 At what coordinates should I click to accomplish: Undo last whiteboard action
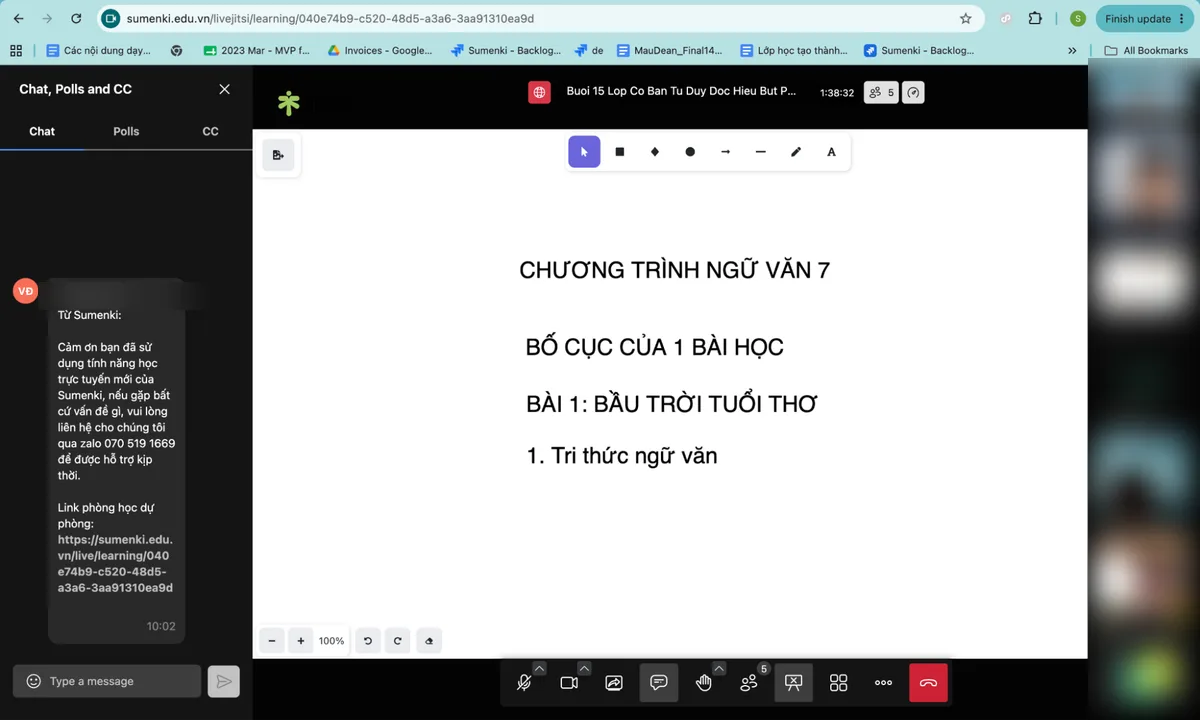[368, 641]
